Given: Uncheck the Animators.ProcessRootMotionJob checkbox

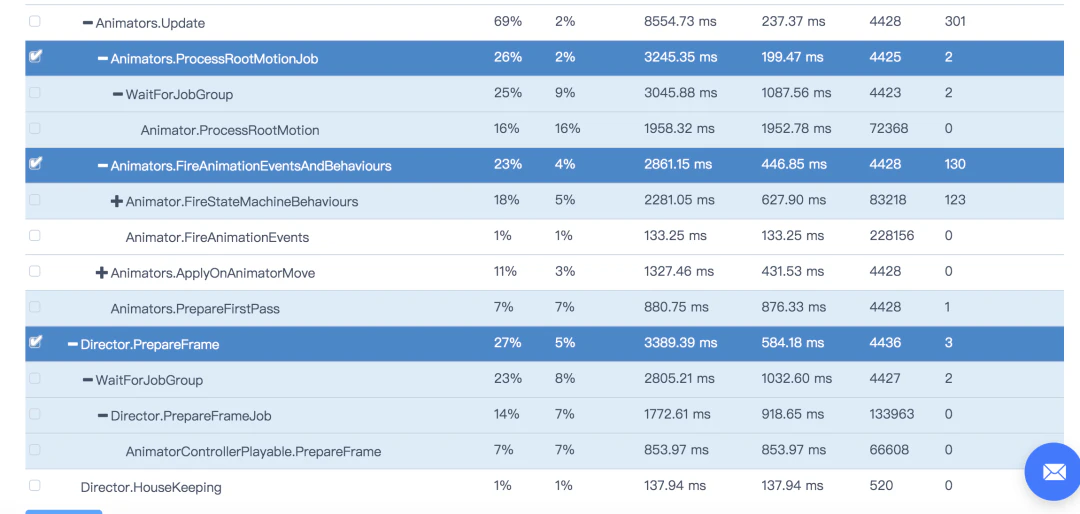Looking at the screenshot, I should pos(34,56).
